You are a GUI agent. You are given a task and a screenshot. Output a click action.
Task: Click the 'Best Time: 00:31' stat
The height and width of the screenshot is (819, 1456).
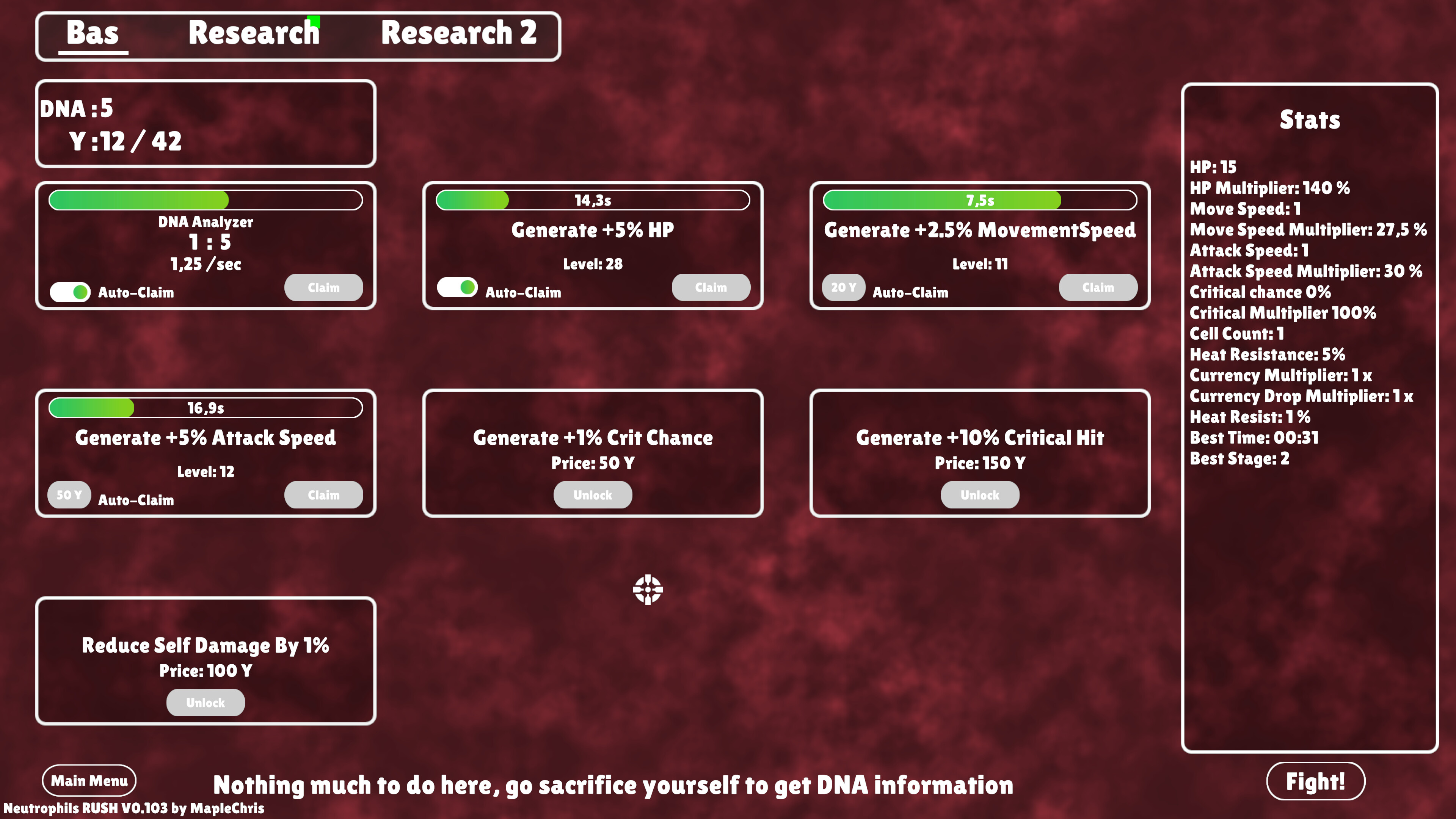[x=1254, y=438]
